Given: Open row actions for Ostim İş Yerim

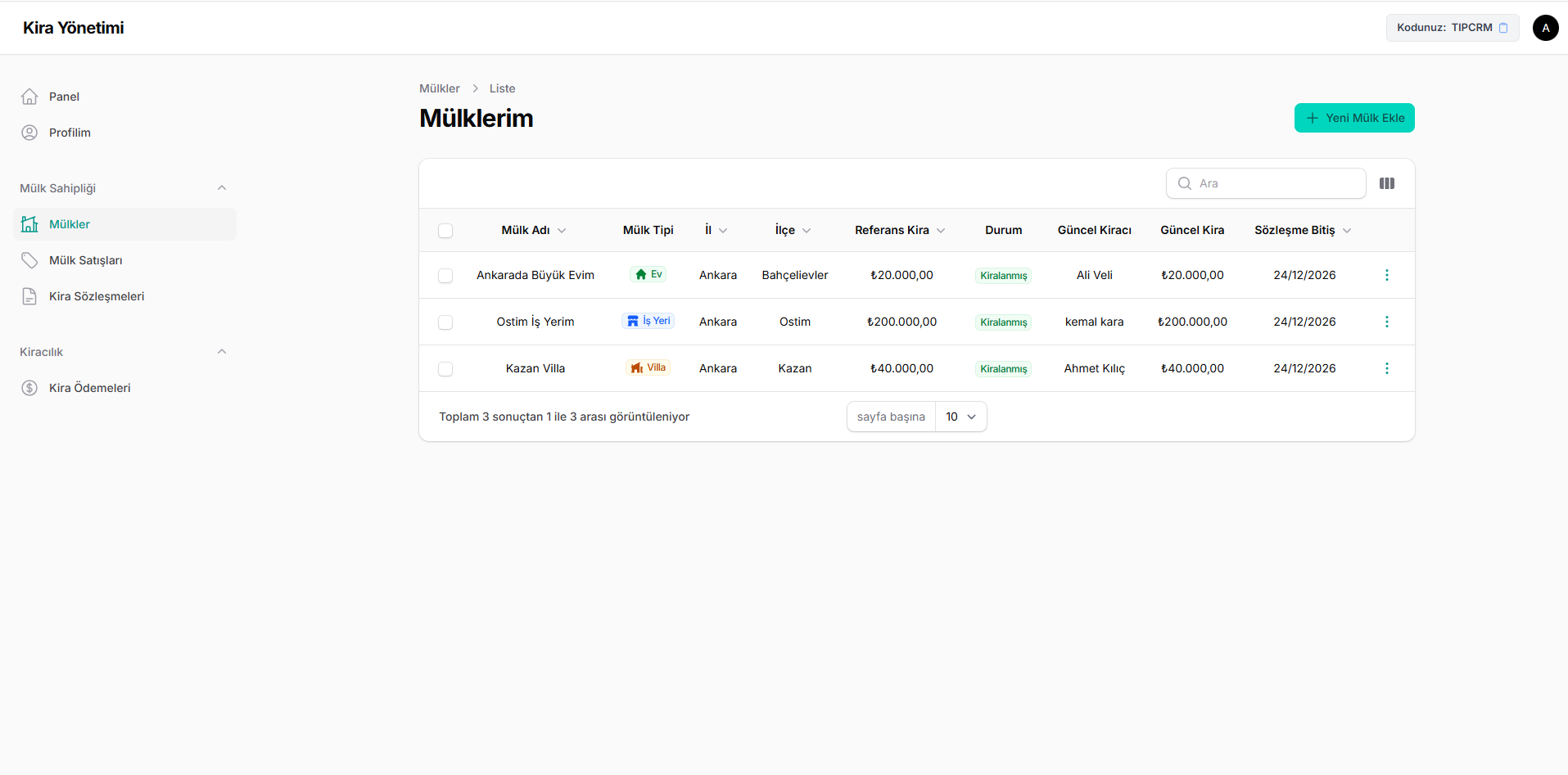Looking at the screenshot, I should pyautogui.click(x=1386, y=322).
